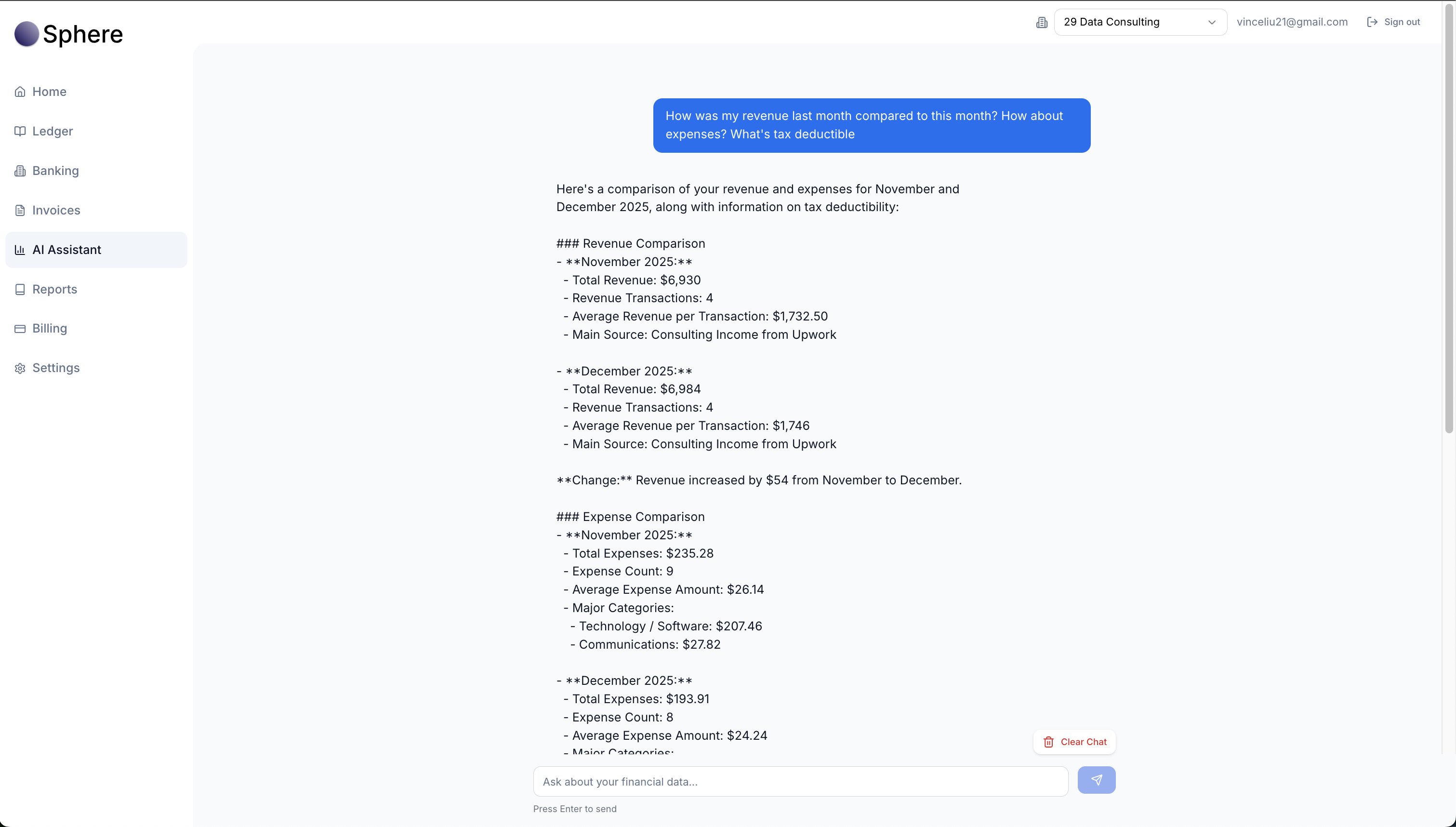Go to the Ledger page
Screen dimensions: 1456x827
tap(52, 131)
